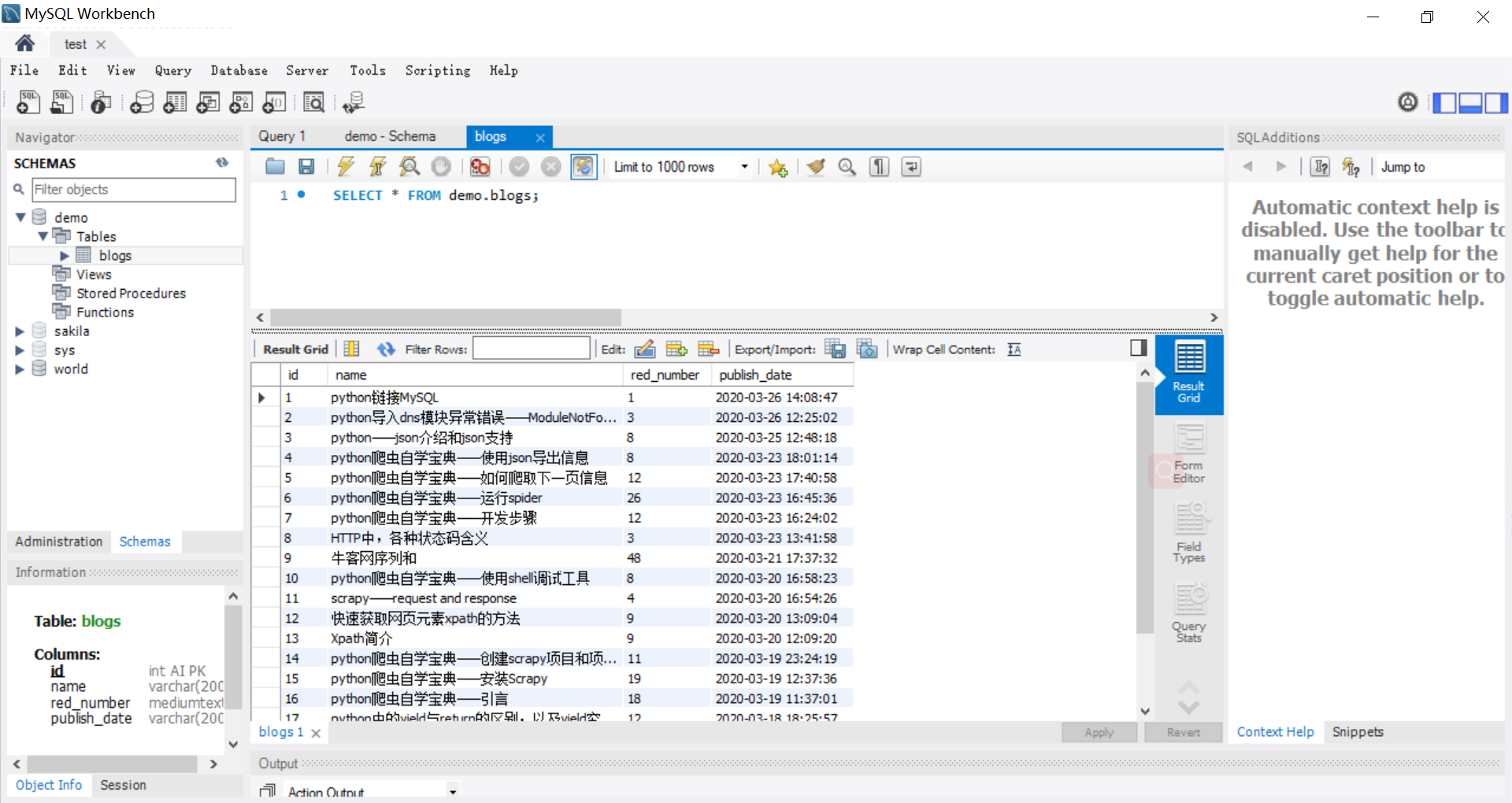This screenshot has width=1512, height=803.
Task: Go to the Workbench home screen
Action: (25, 43)
